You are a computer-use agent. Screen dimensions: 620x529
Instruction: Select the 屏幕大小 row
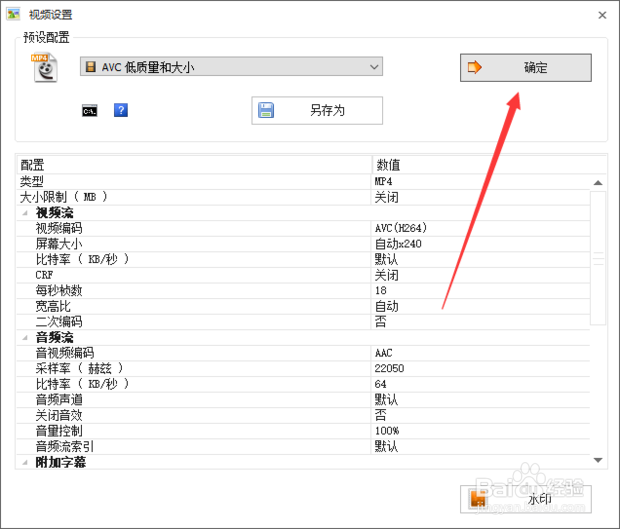coord(303,244)
